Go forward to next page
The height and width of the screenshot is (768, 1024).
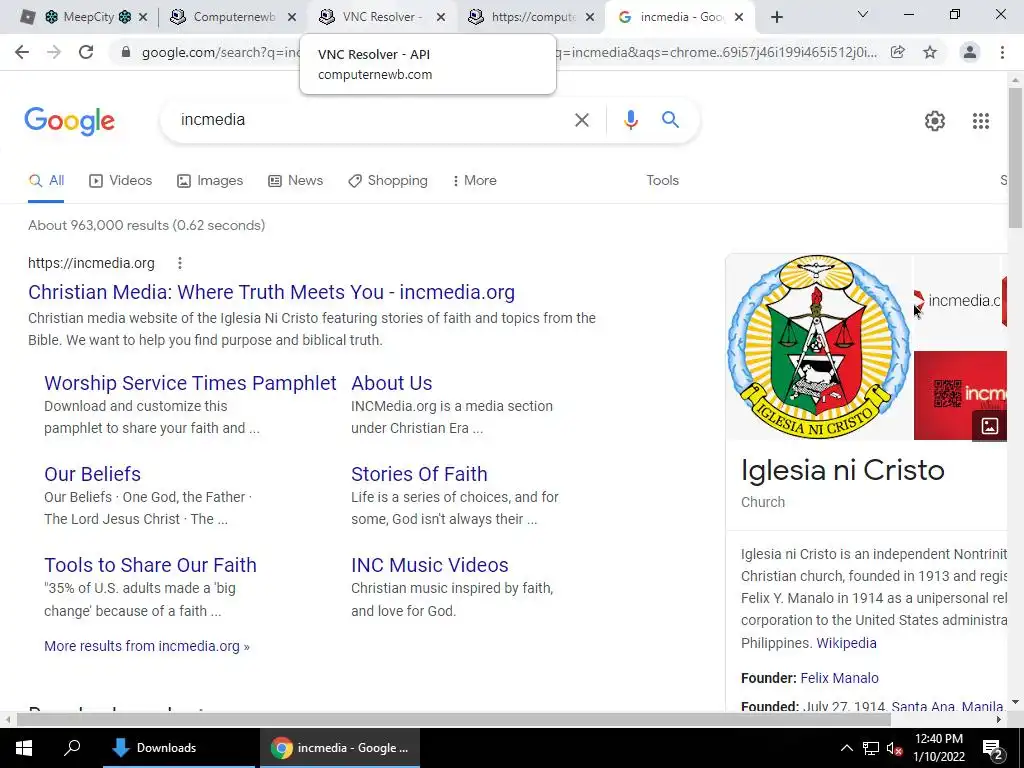click(54, 52)
